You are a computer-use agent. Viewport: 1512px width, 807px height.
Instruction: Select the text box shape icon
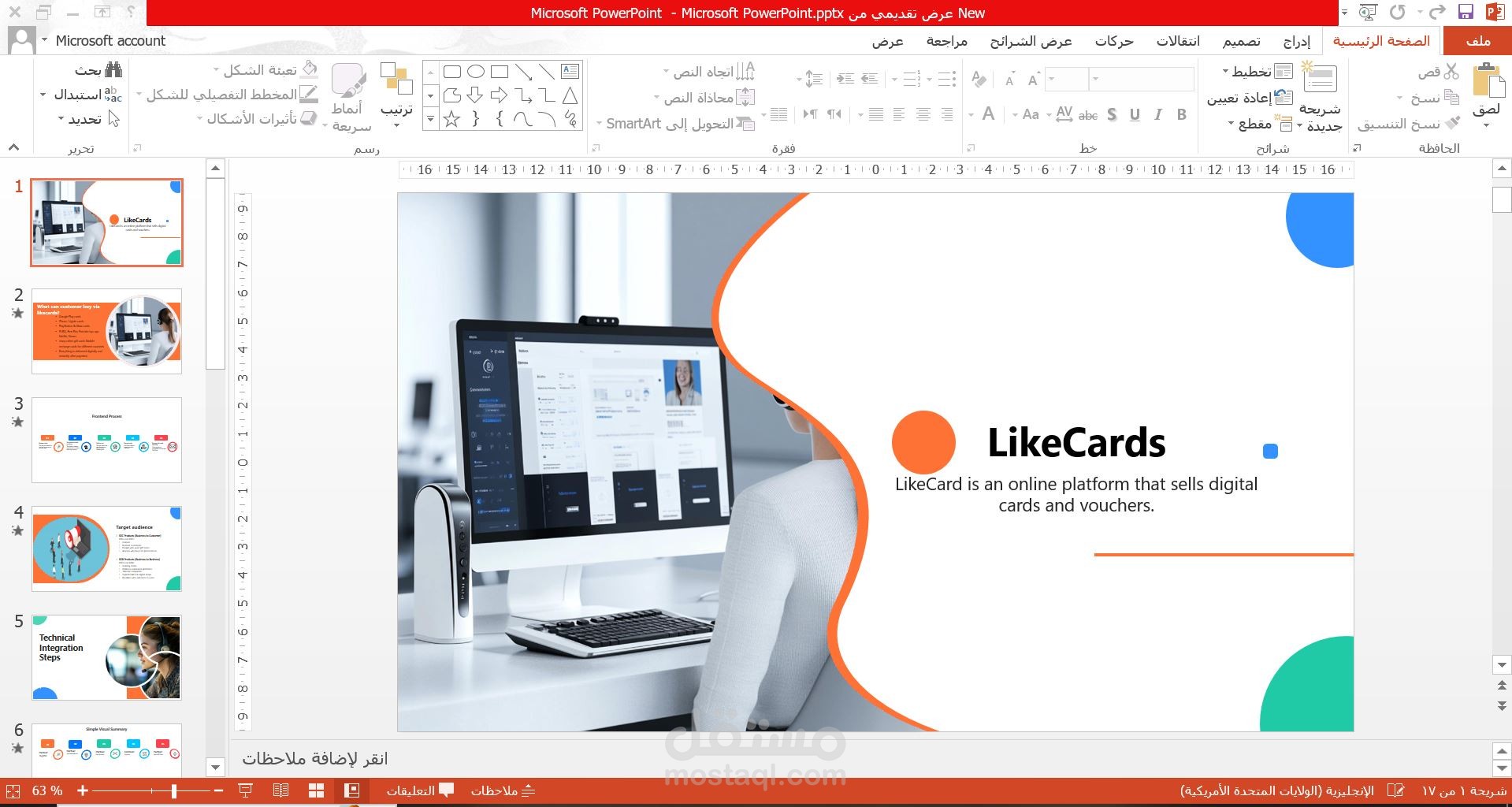(570, 72)
